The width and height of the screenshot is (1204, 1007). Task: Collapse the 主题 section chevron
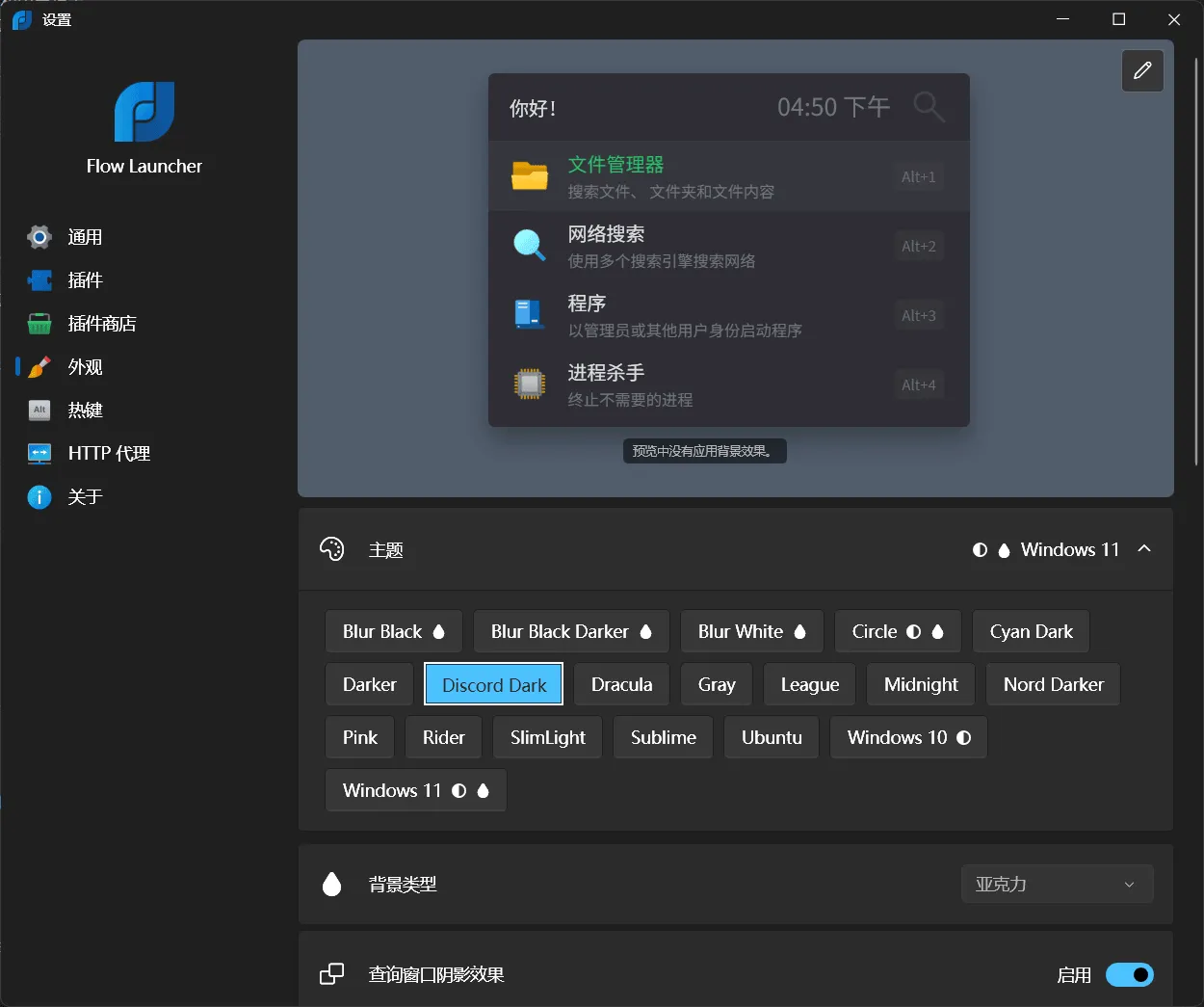[x=1144, y=549]
